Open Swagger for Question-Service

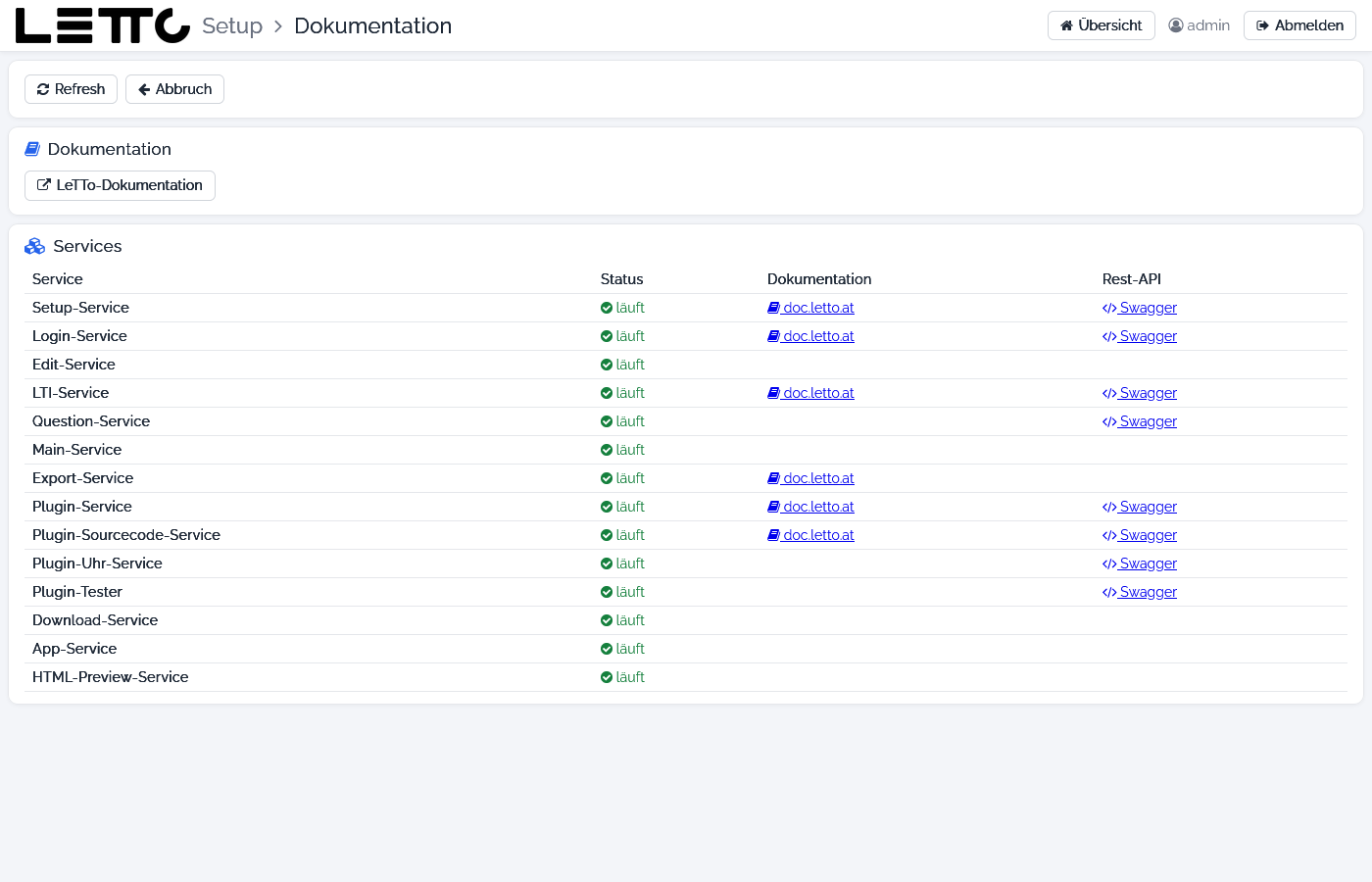click(1140, 421)
